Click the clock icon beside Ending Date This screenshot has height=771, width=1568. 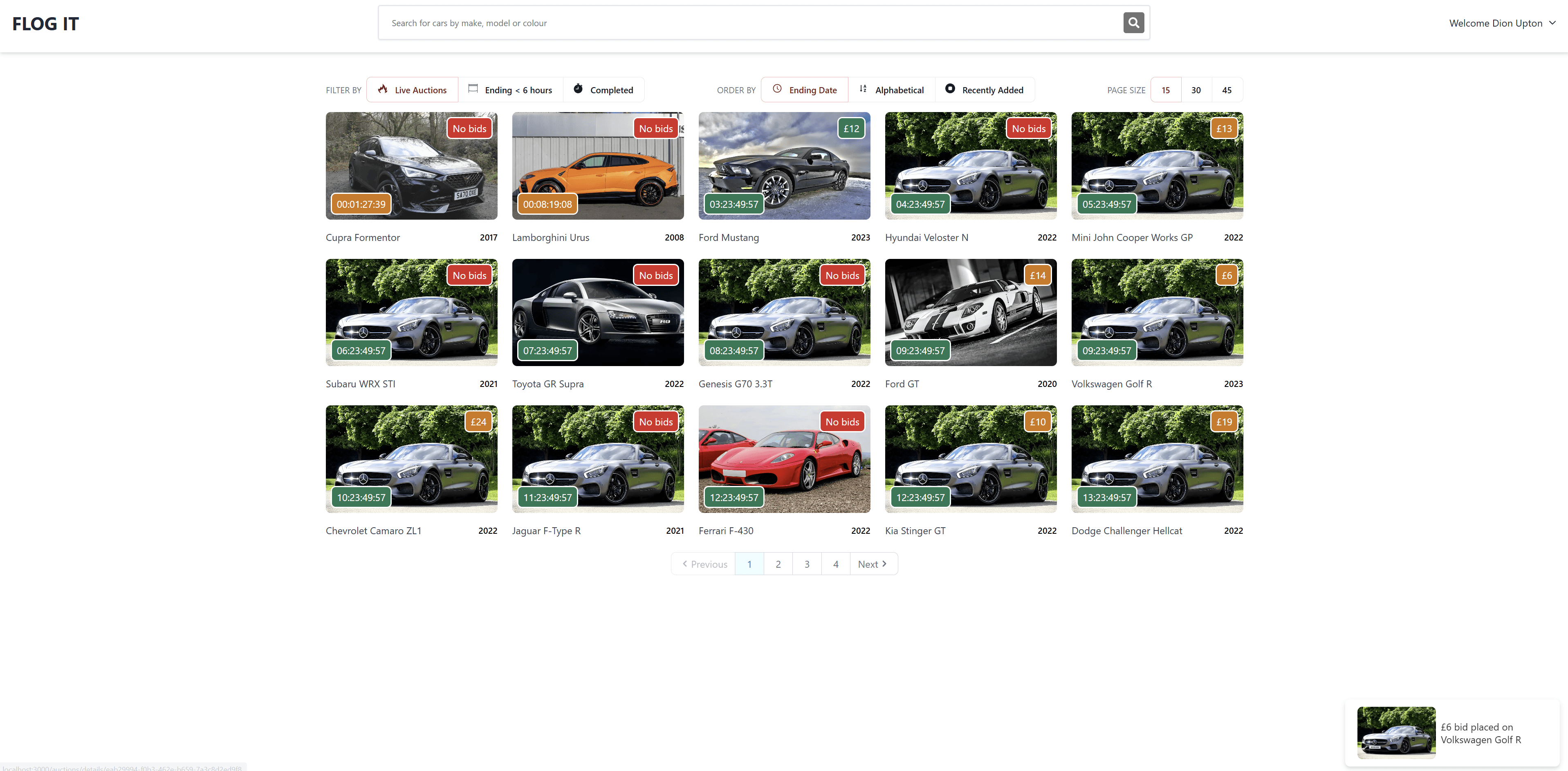pyautogui.click(x=777, y=89)
